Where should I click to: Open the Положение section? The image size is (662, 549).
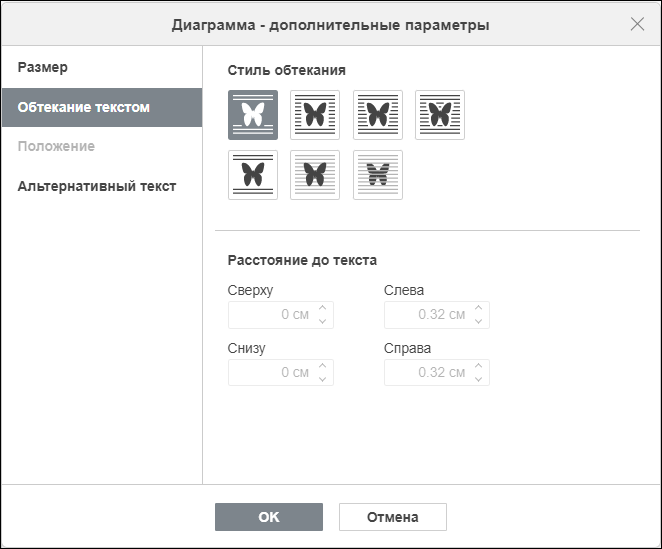pos(102,146)
